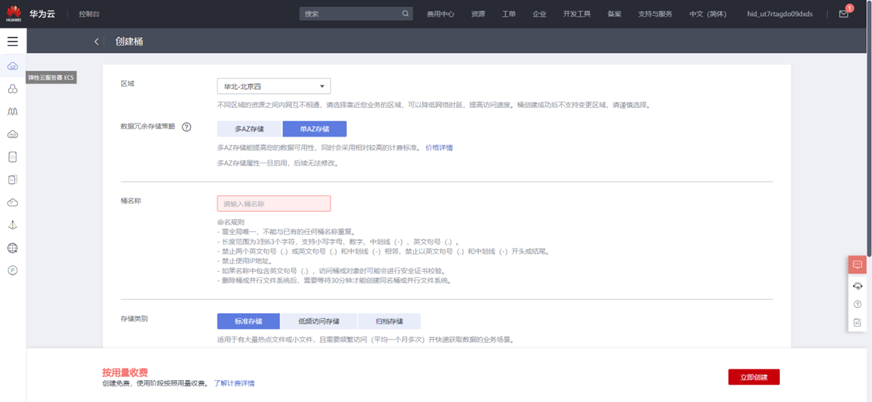The height and width of the screenshot is (402, 872).
Task: Focus the top 搜索 search field
Action: (356, 14)
